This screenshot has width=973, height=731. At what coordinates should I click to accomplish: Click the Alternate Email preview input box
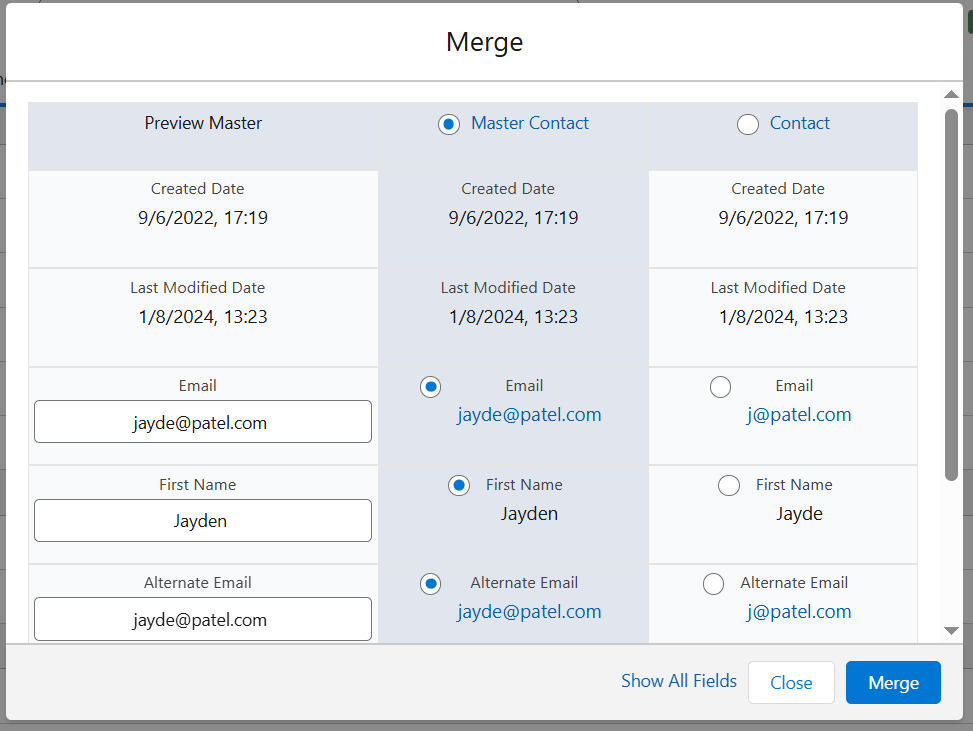(x=203, y=619)
